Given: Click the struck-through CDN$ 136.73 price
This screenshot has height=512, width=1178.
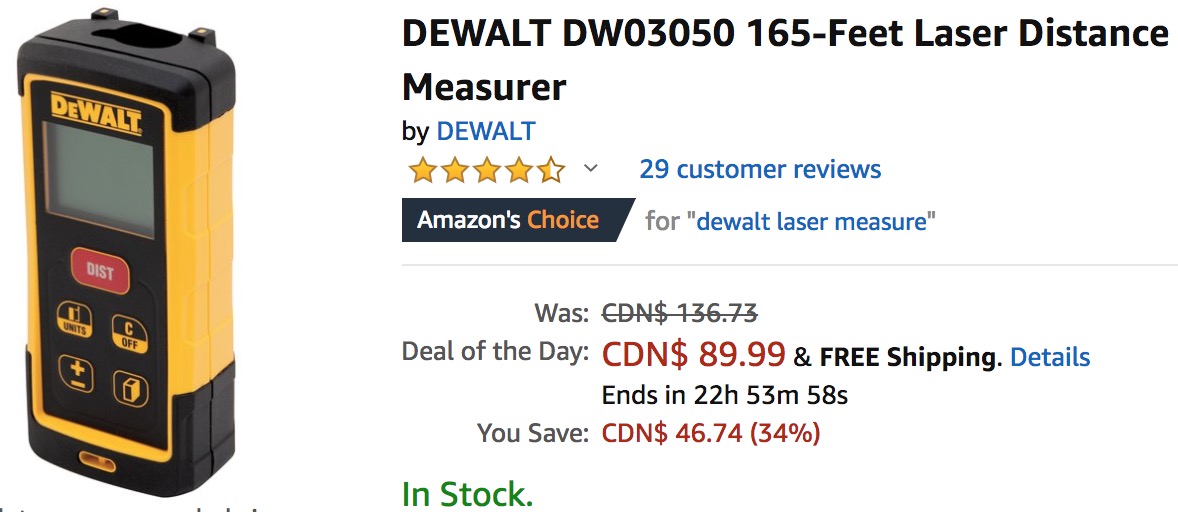Looking at the screenshot, I should tap(680, 312).
